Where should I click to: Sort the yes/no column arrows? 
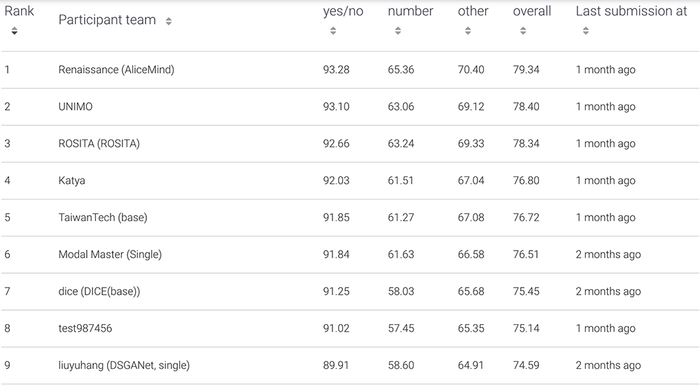(x=333, y=31)
